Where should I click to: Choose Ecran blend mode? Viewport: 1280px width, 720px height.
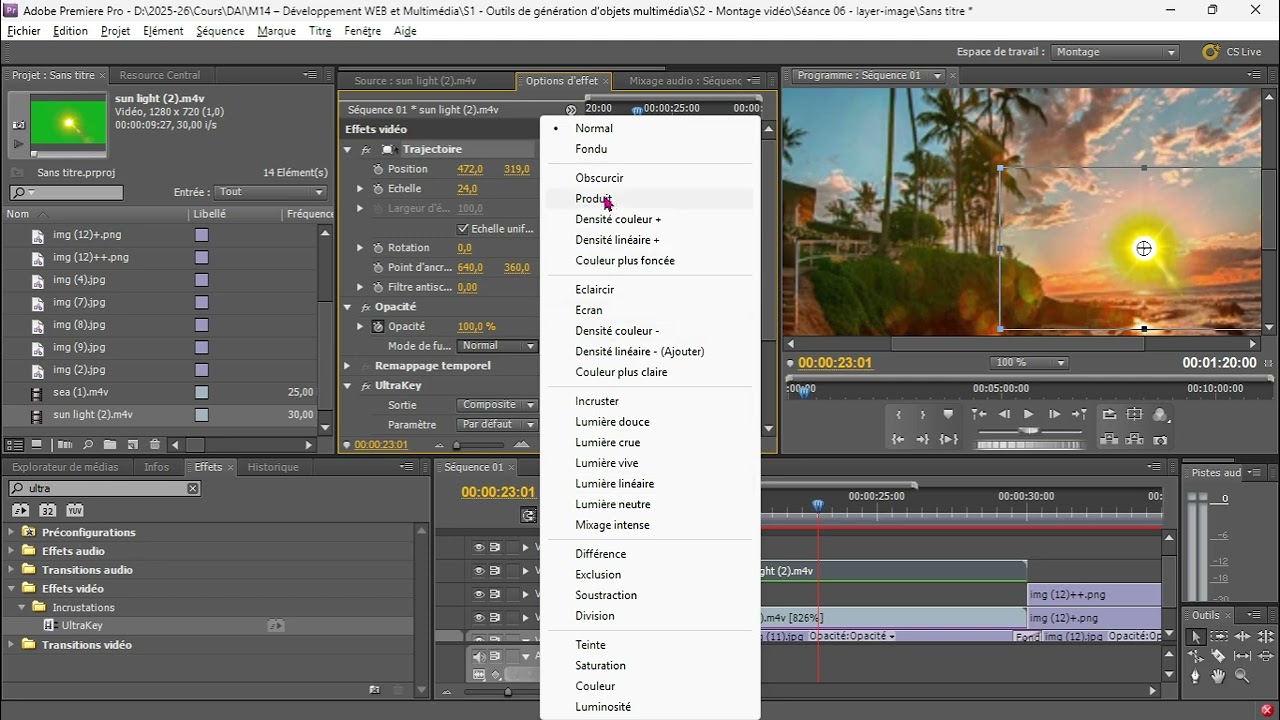589,310
